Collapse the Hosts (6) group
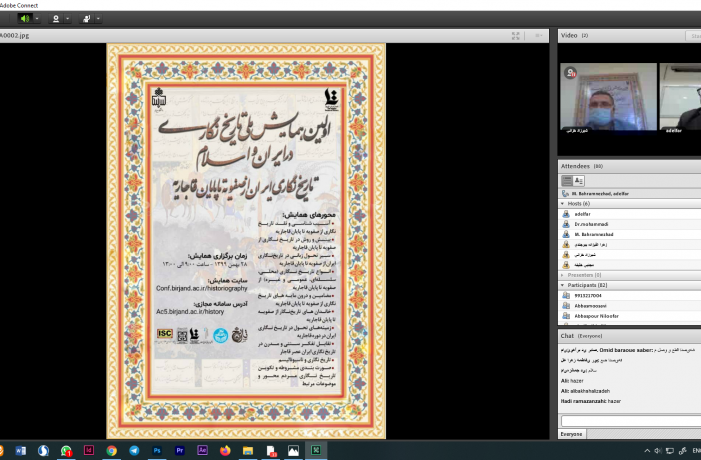This screenshot has height=460, width=701. (x=563, y=203)
